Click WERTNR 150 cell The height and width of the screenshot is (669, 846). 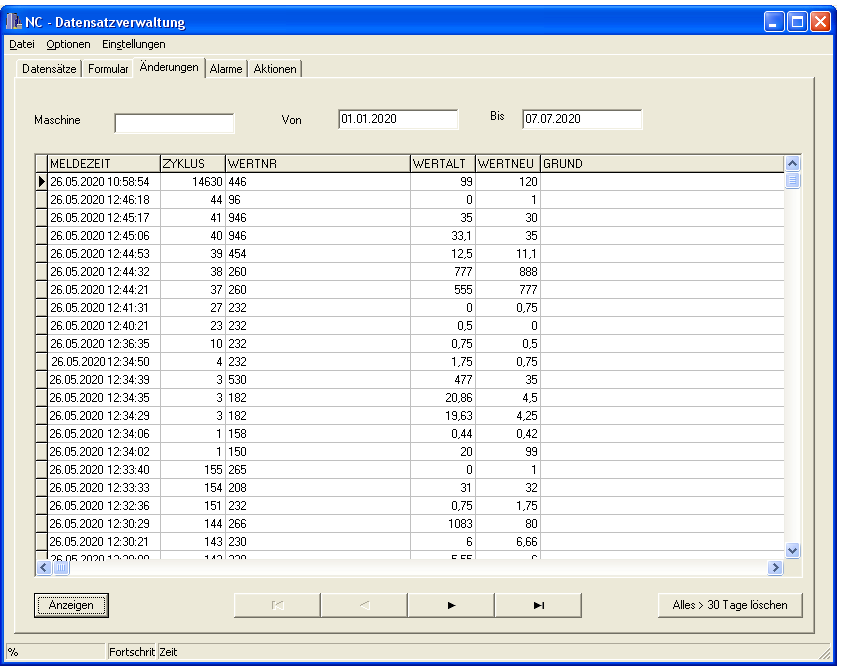318,452
